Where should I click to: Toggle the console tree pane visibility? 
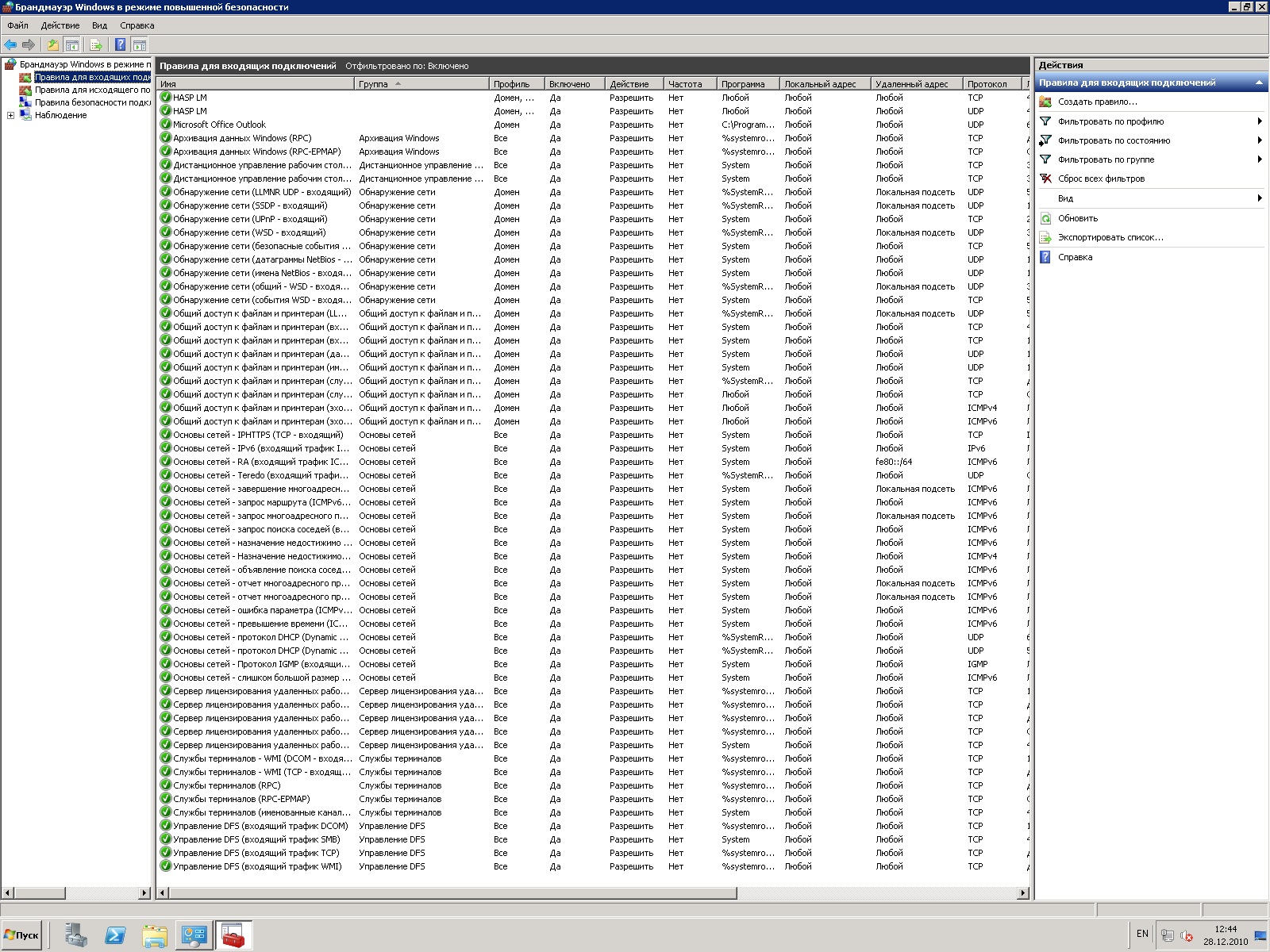pos(72,45)
